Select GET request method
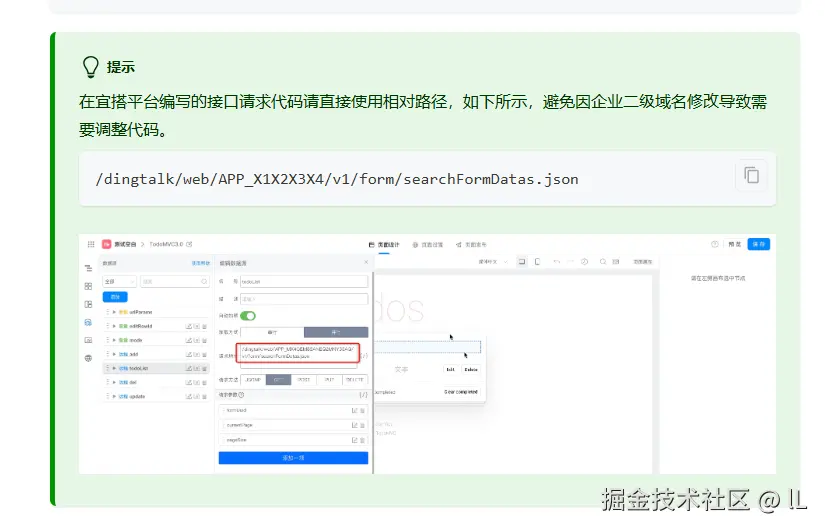 tap(279, 379)
